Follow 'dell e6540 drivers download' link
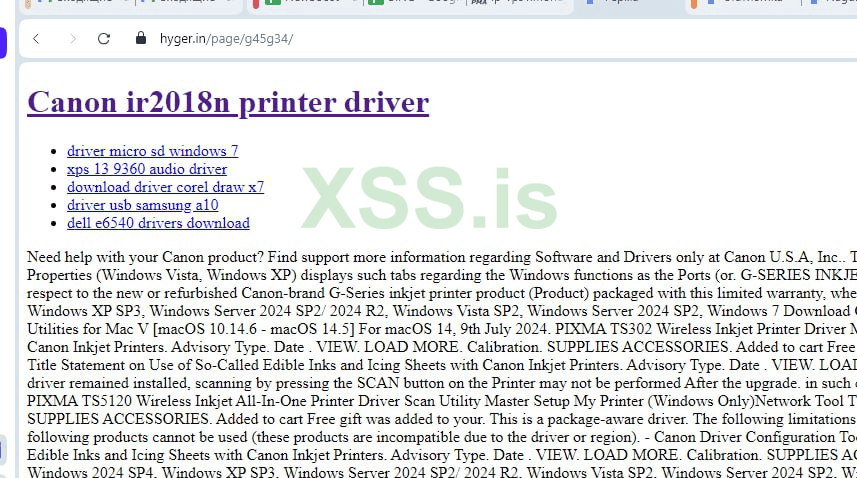Screen dimensions: 857x478 click(159, 223)
